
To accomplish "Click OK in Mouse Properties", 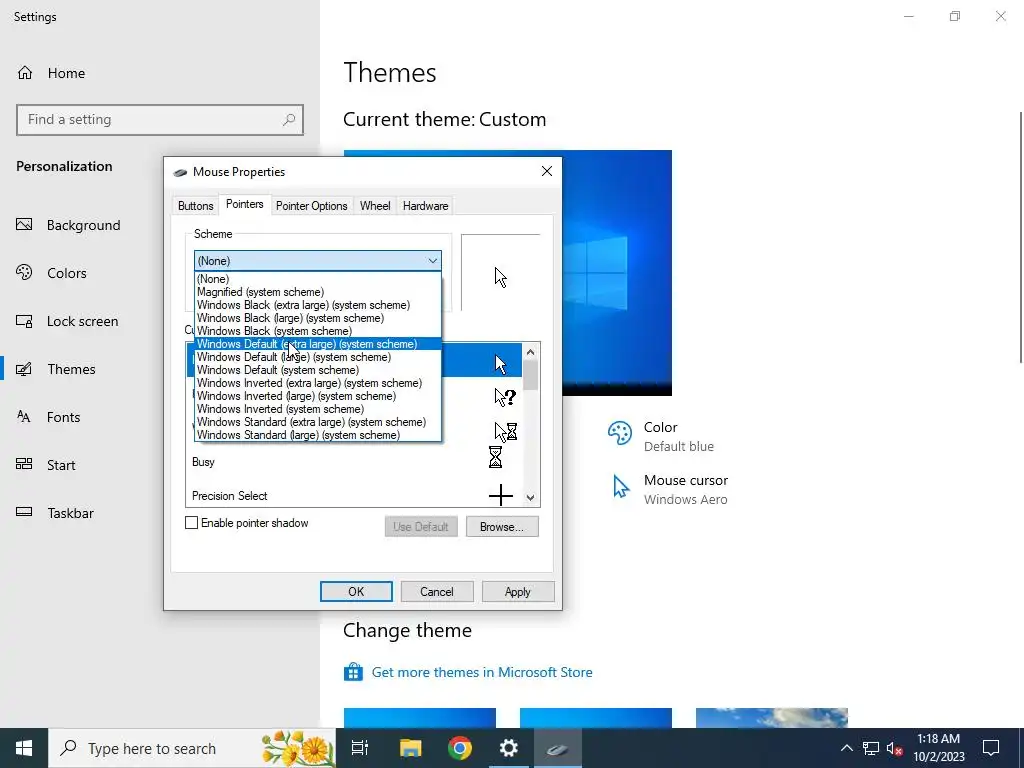I will 356,592.
